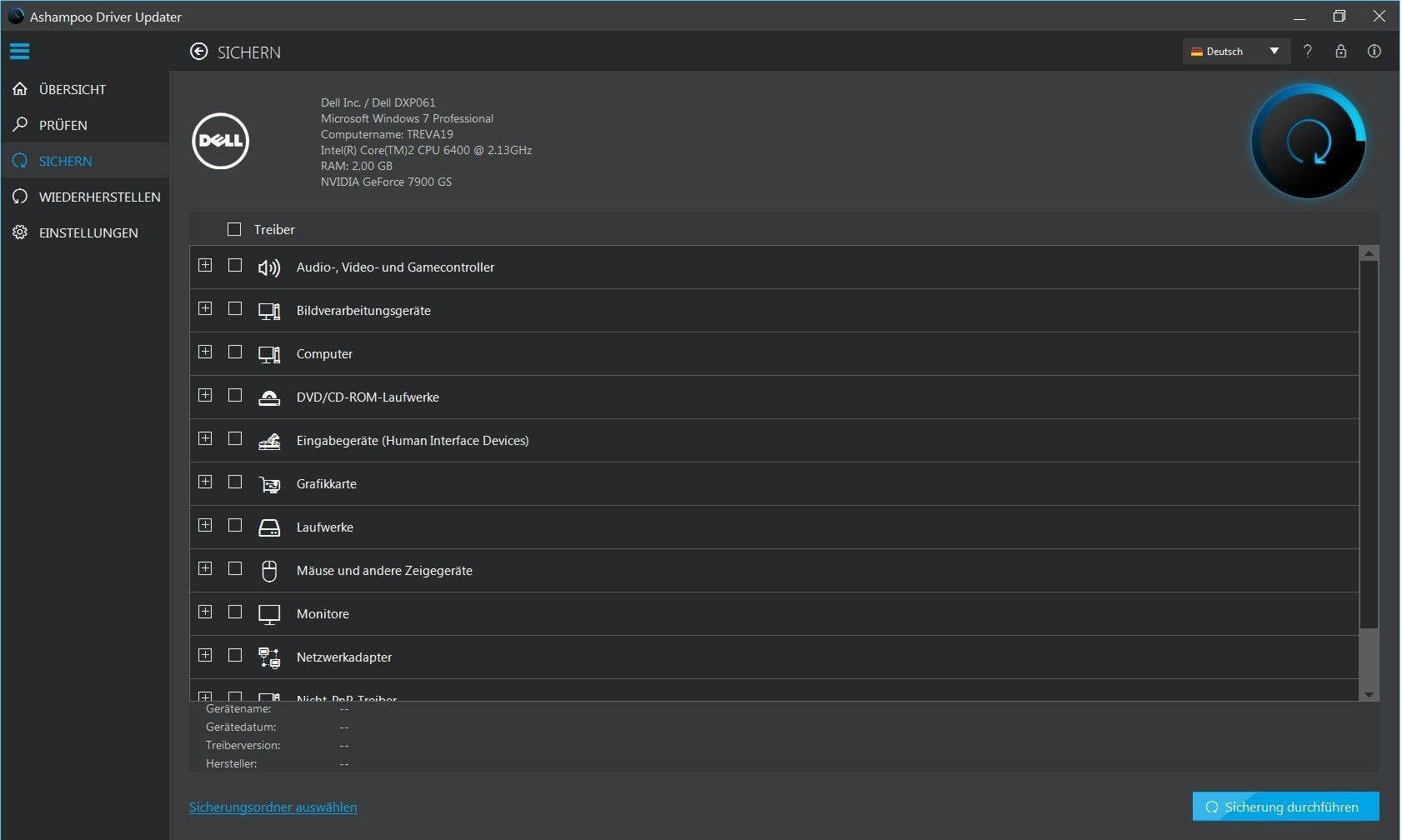Viewport: 1402px width, 840px height.
Task: Expand the Netzwerkadapter category
Action: coord(205,655)
